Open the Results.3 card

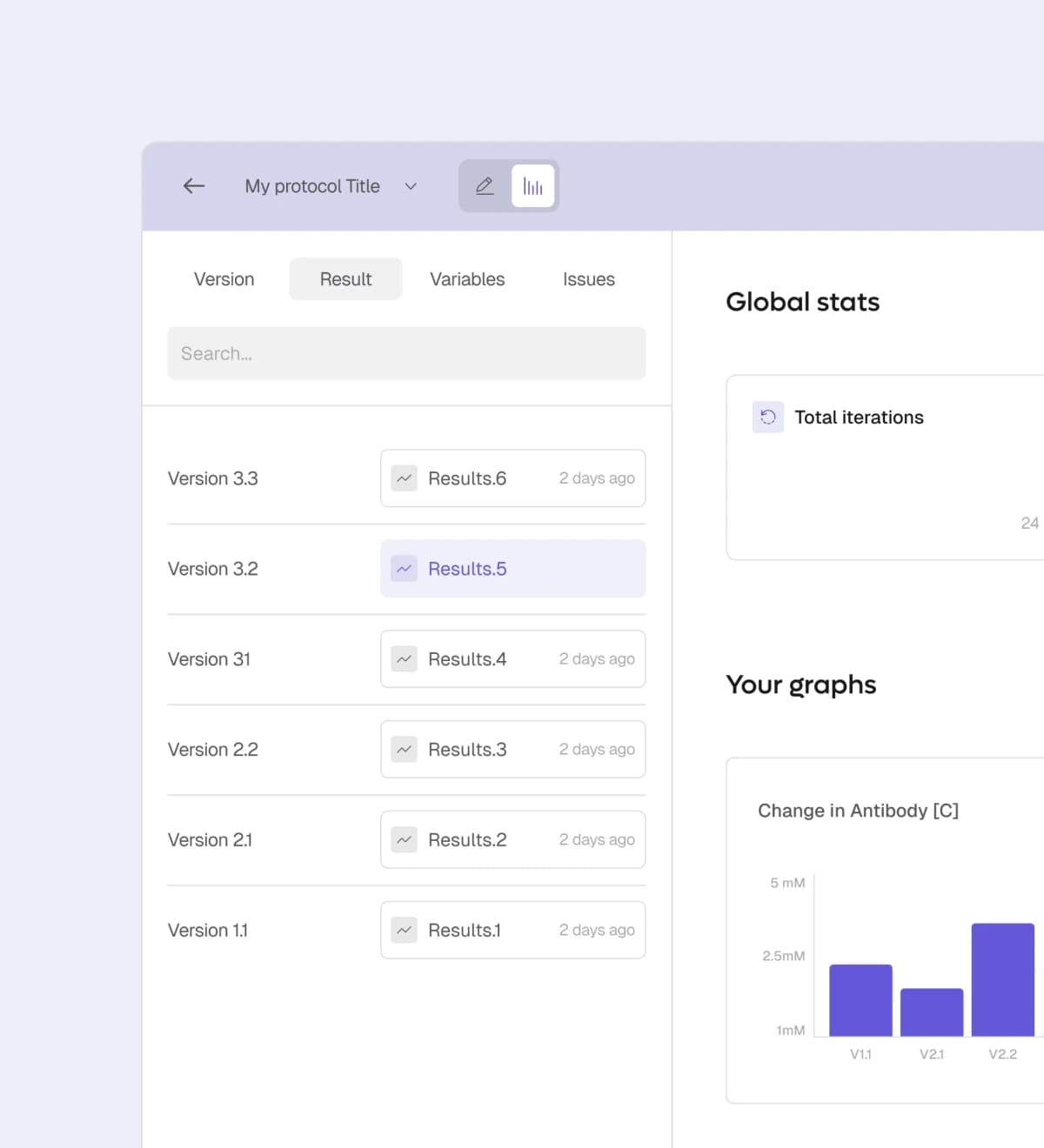click(513, 750)
